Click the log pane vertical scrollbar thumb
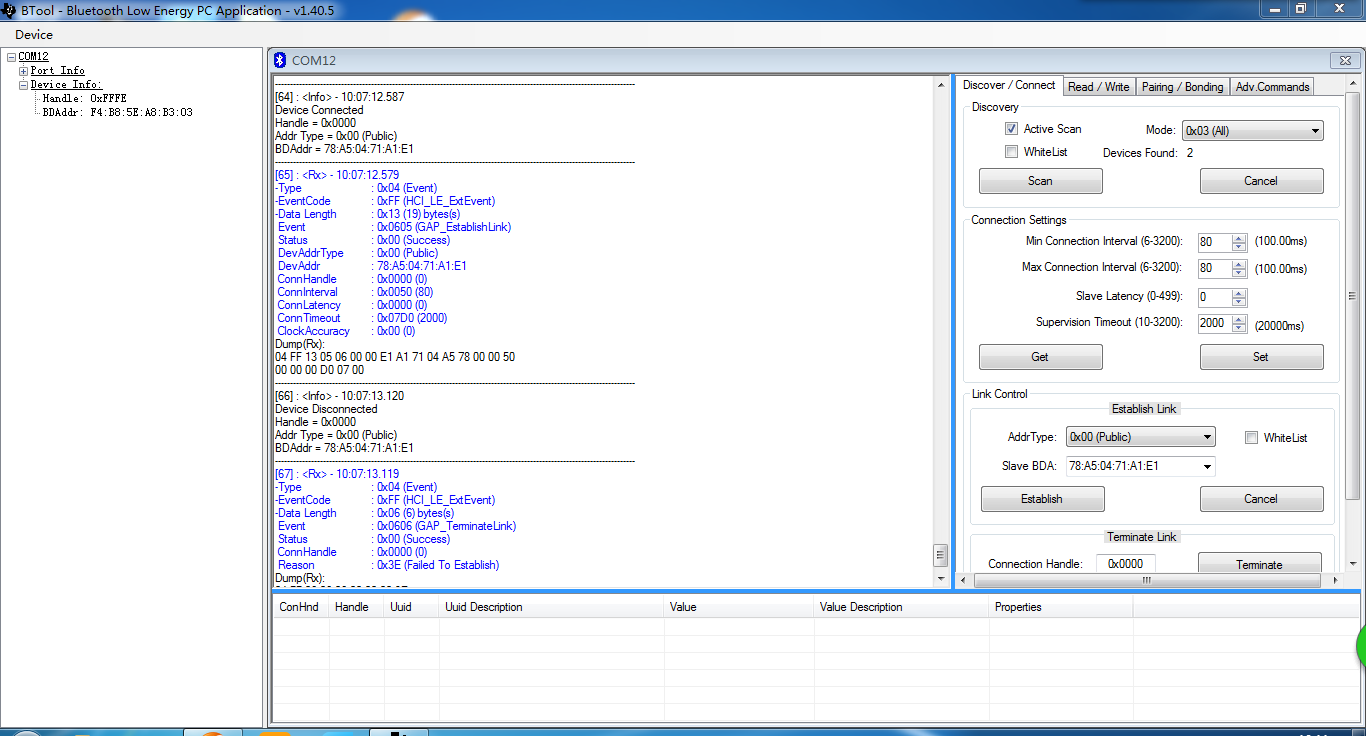 click(941, 554)
